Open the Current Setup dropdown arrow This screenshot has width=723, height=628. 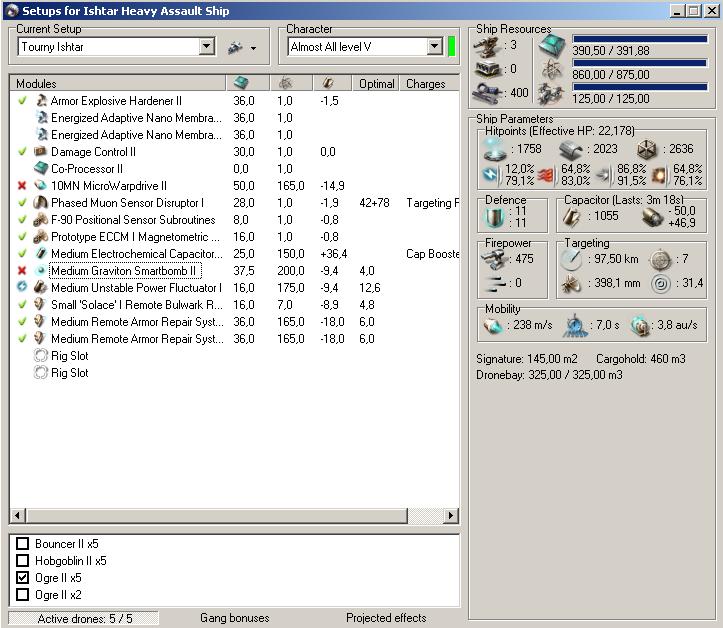tap(207, 47)
